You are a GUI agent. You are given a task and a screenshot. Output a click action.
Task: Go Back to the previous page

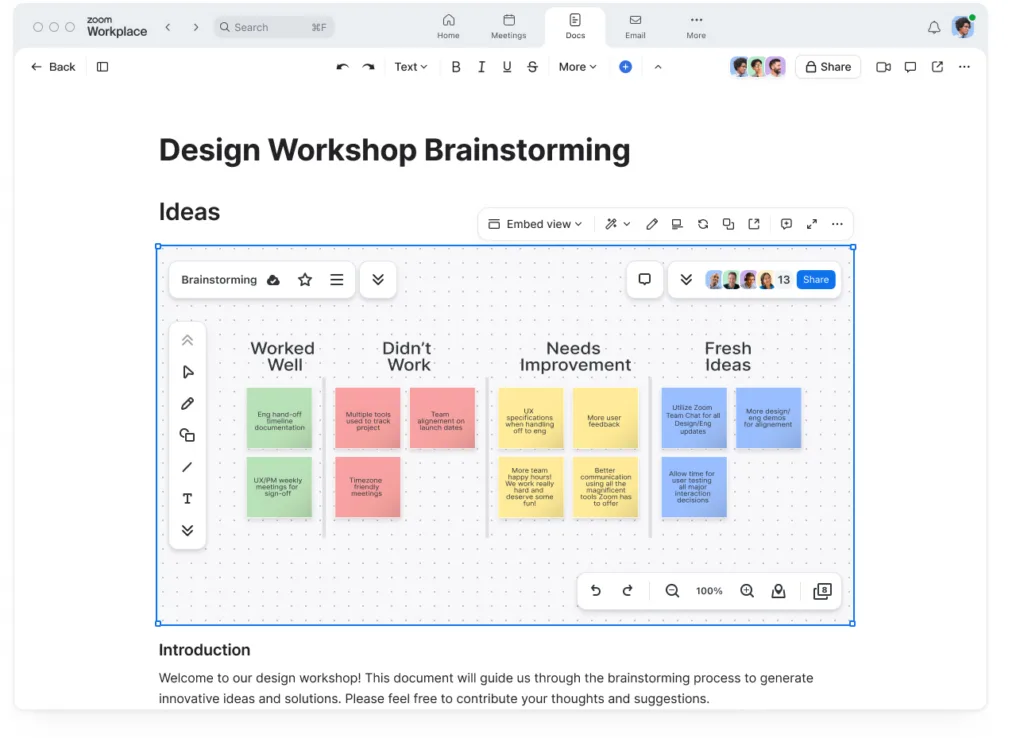[x=53, y=67]
